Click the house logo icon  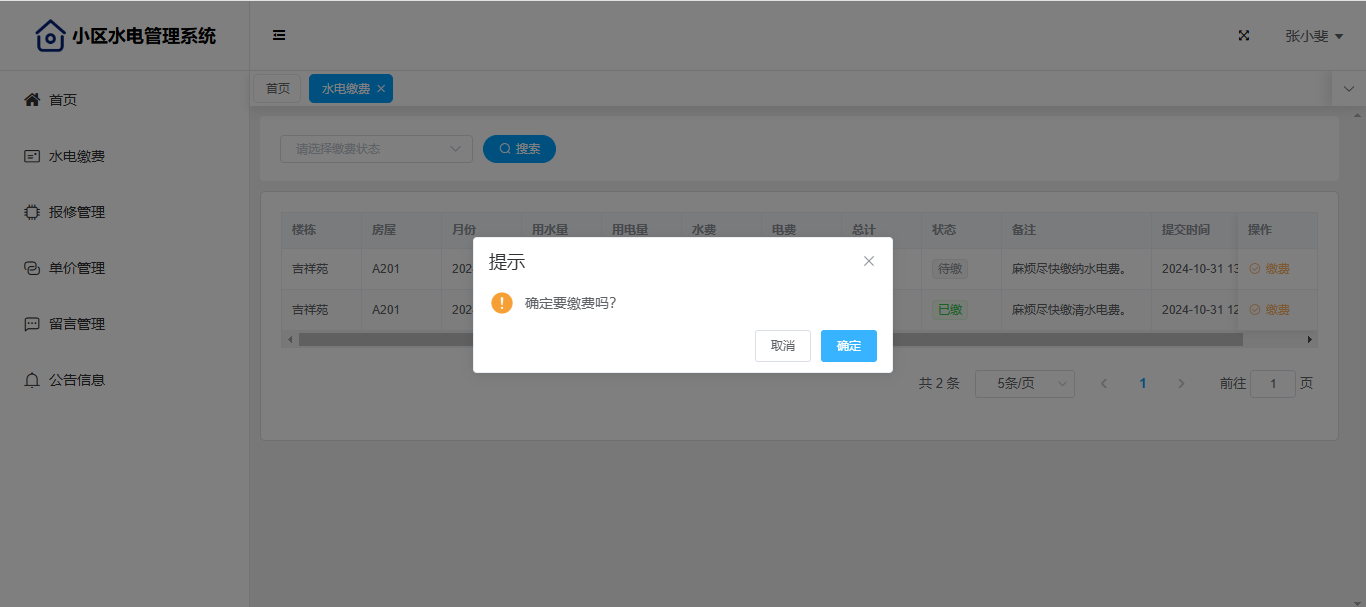pos(50,36)
